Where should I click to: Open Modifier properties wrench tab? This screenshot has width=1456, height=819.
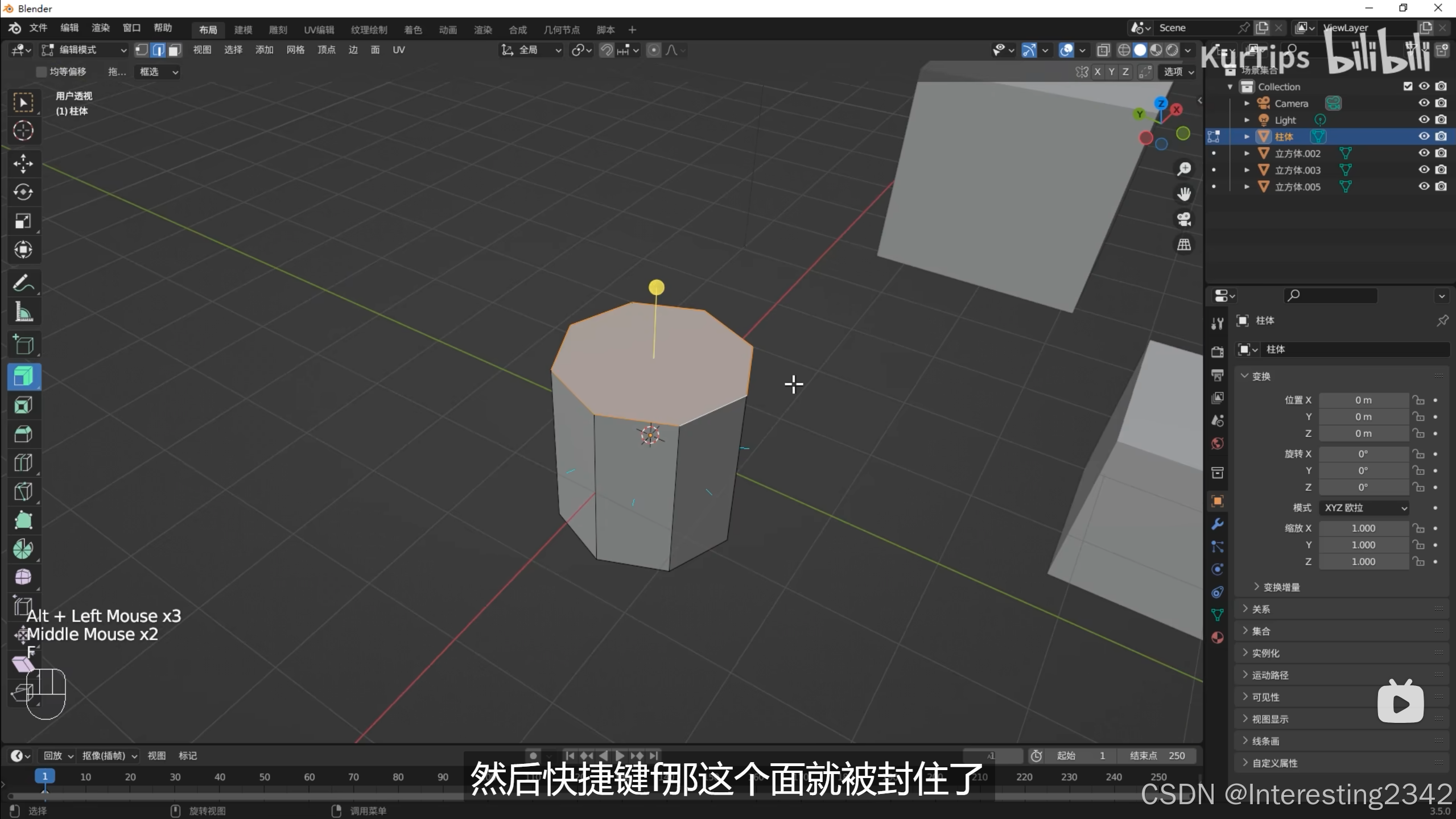pyautogui.click(x=1217, y=524)
